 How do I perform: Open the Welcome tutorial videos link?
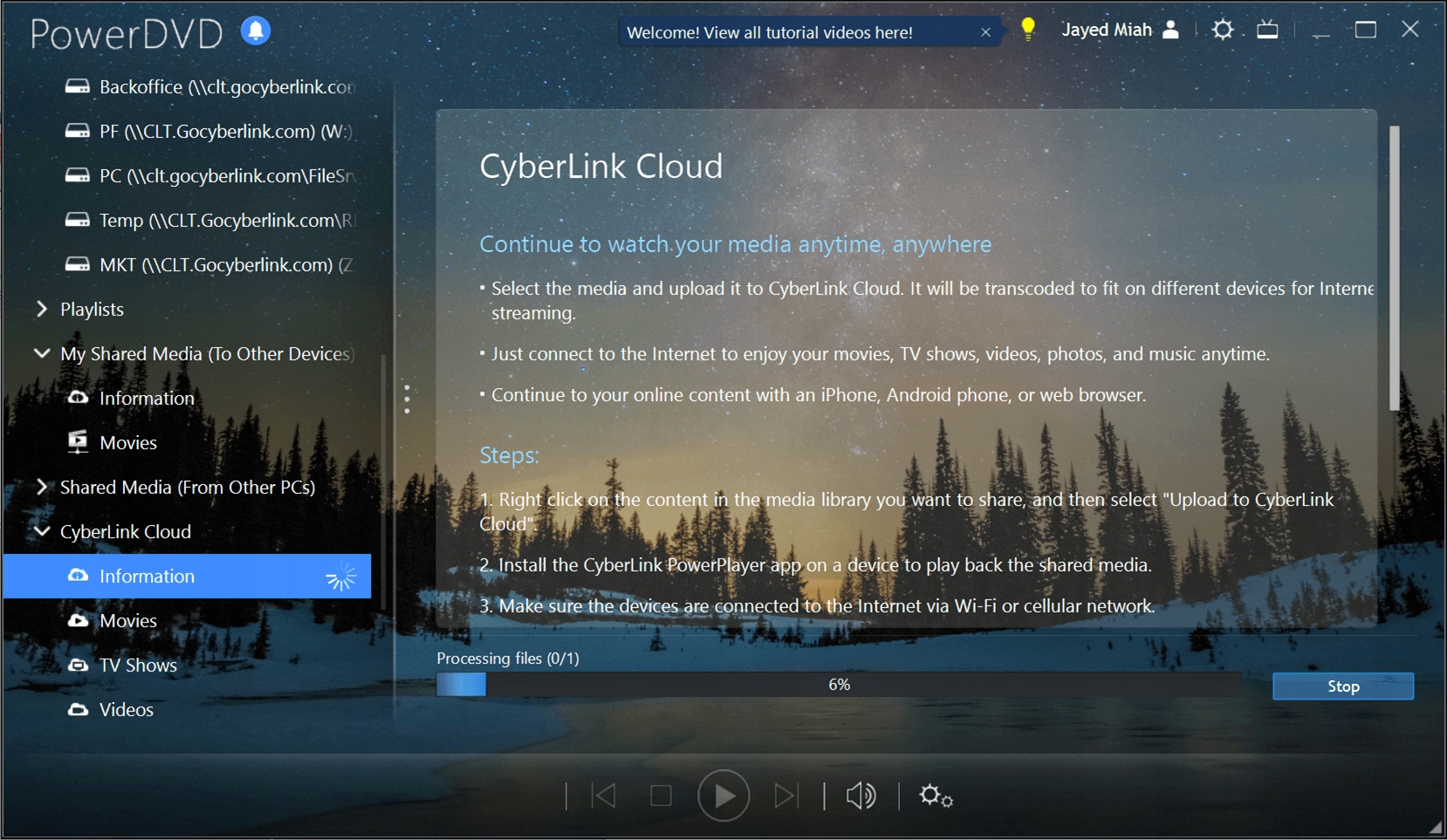(x=770, y=32)
